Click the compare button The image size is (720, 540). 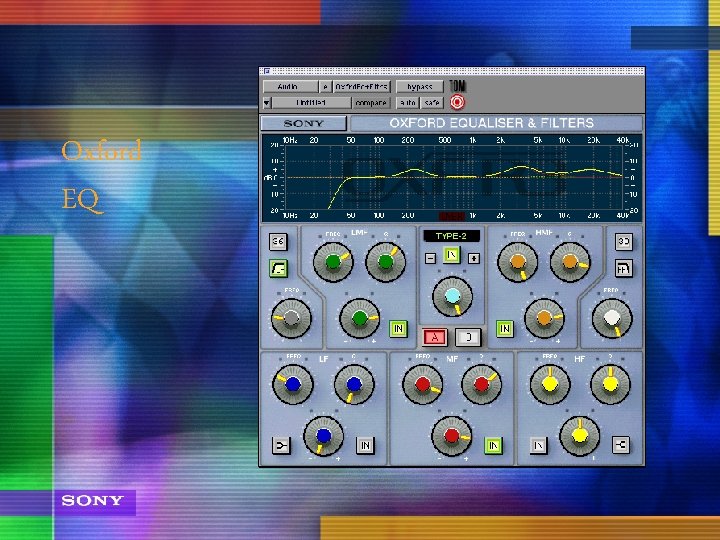tap(371, 103)
